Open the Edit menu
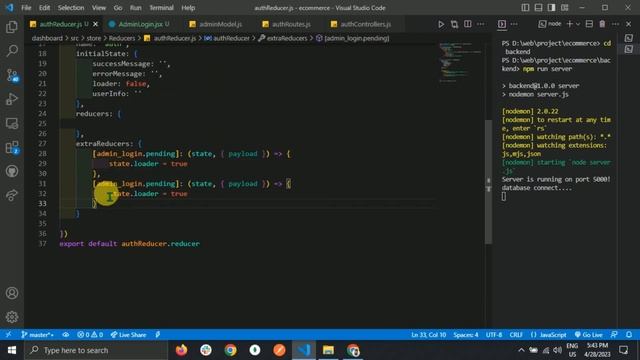This screenshot has height=360, width=640. (x=44, y=8)
